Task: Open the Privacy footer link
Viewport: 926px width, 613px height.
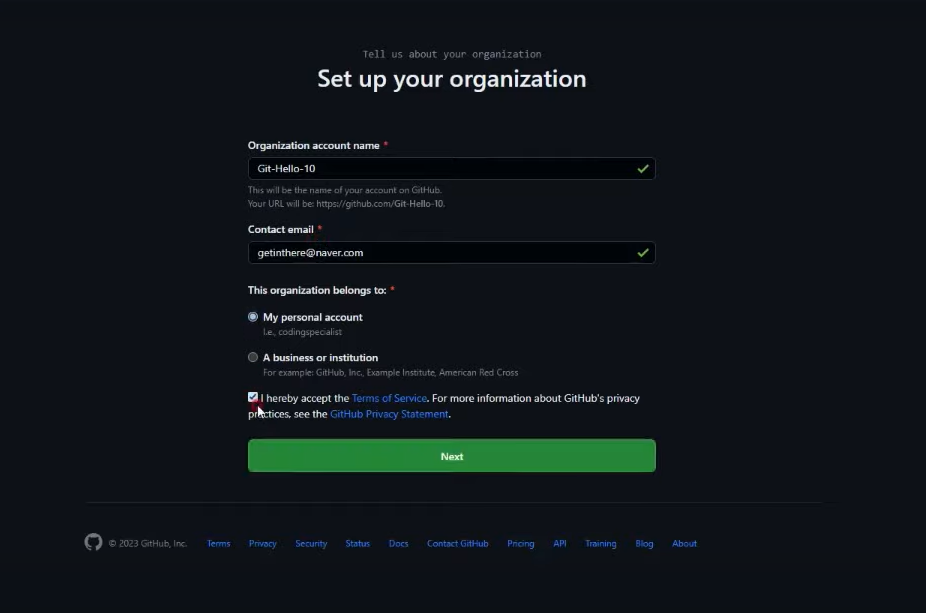Action: pos(263,543)
